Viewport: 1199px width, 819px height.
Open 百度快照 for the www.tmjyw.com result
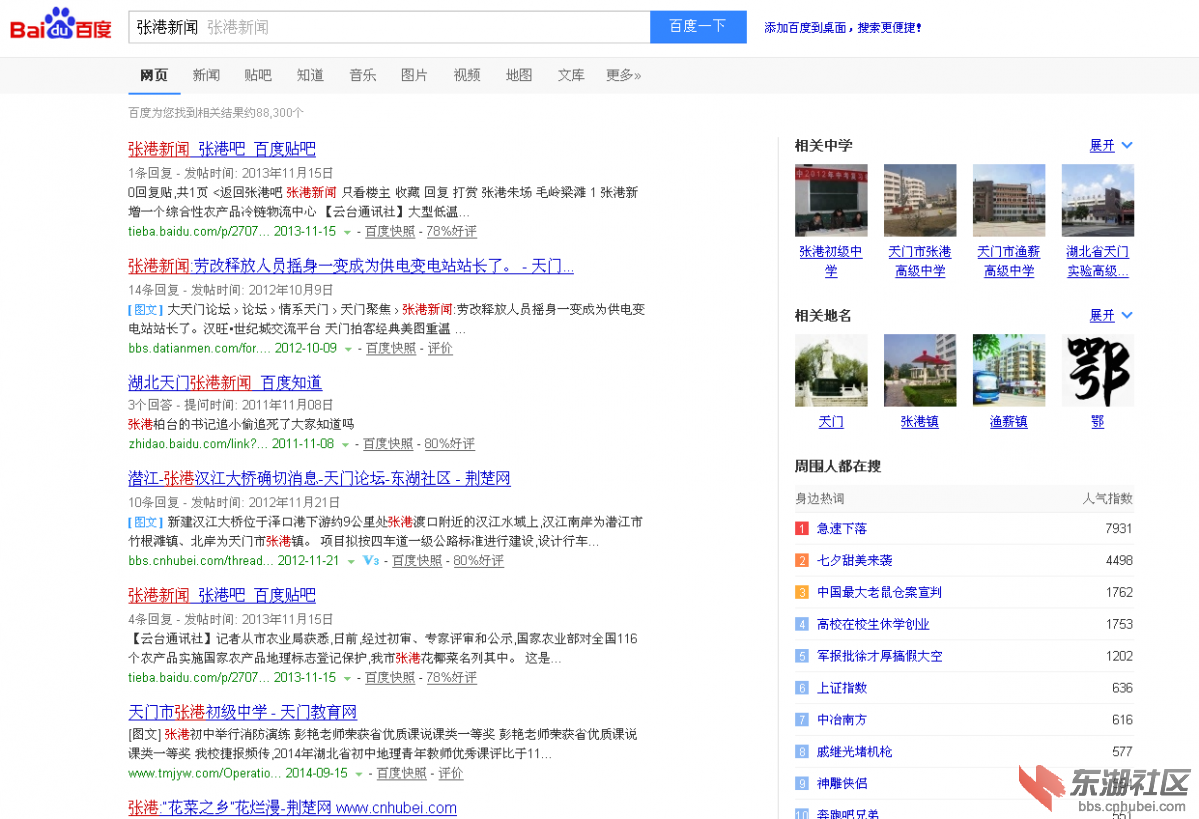tap(401, 773)
